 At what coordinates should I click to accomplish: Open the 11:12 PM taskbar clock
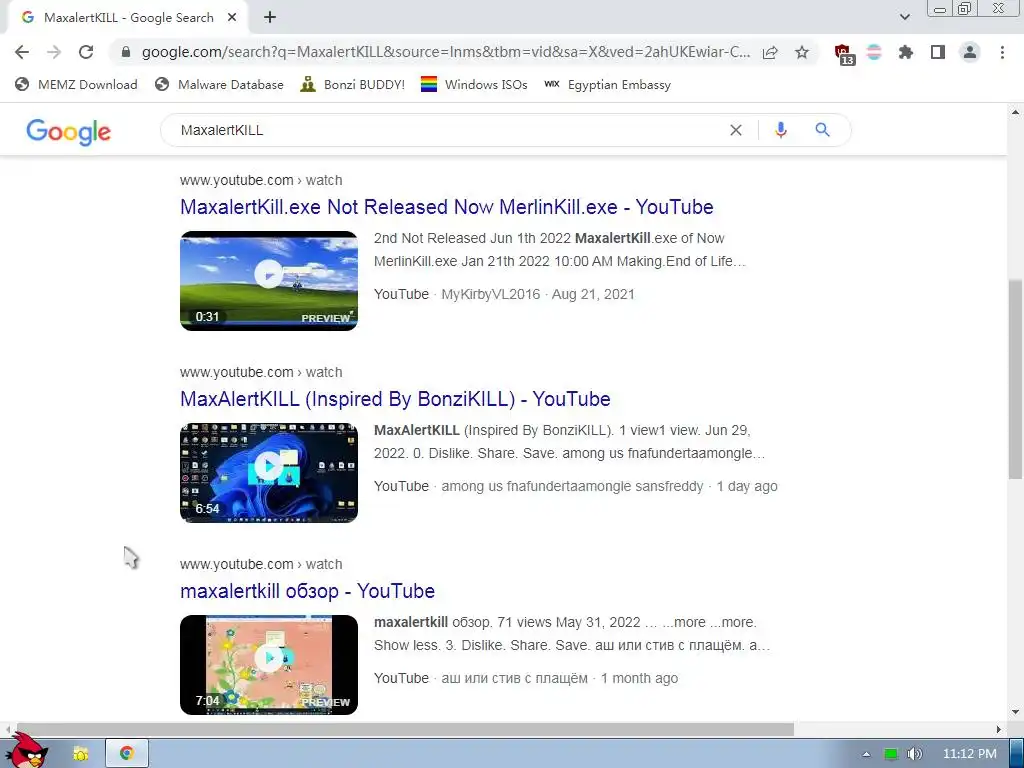(970, 754)
